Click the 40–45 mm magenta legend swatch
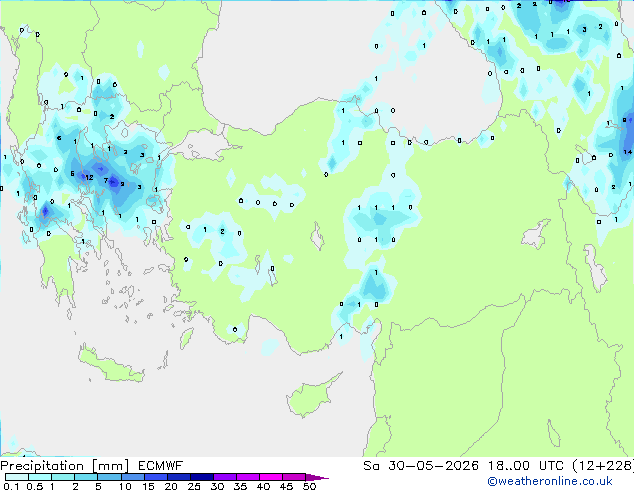The width and height of the screenshot is (634, 490). coord(271,477)
